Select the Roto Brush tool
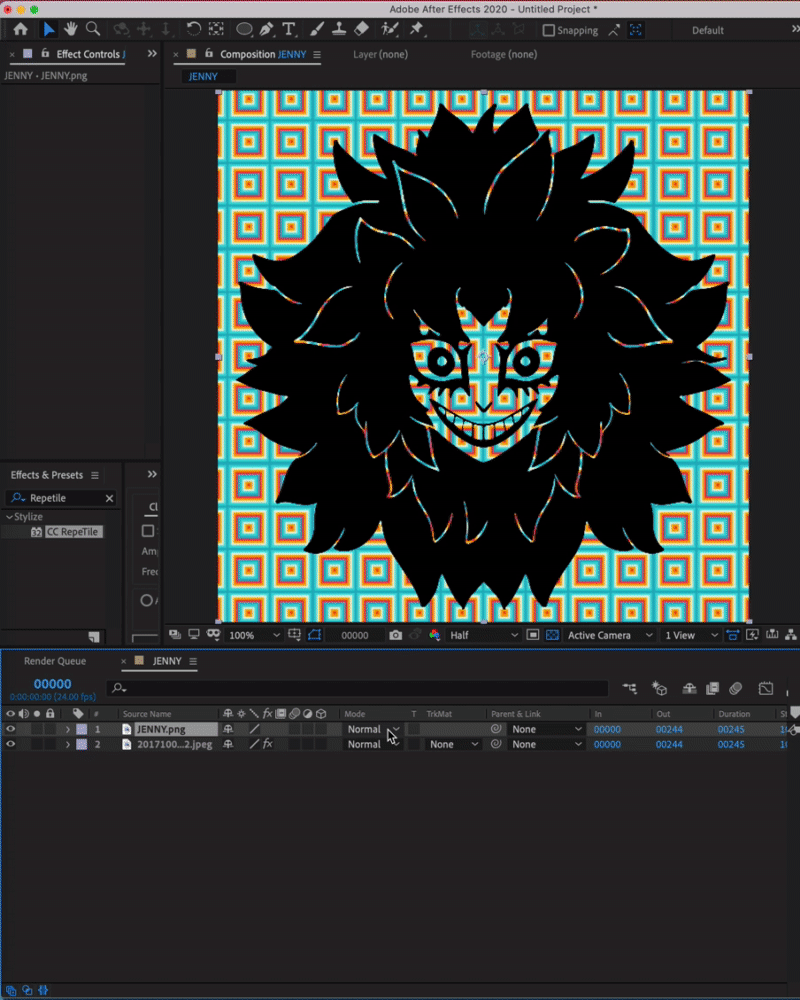The height and width of the screenshot is (1000, 800). pos(389,29)
